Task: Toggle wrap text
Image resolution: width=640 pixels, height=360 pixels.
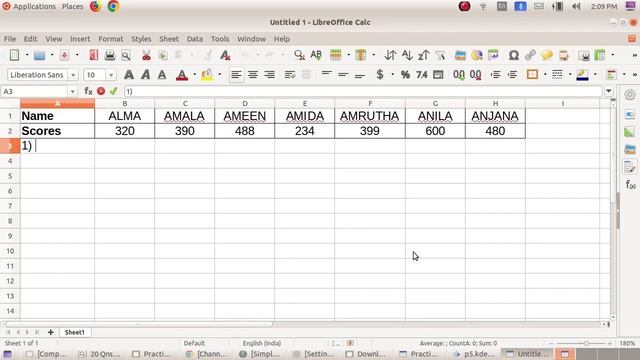Action: (x=290, y=75)
